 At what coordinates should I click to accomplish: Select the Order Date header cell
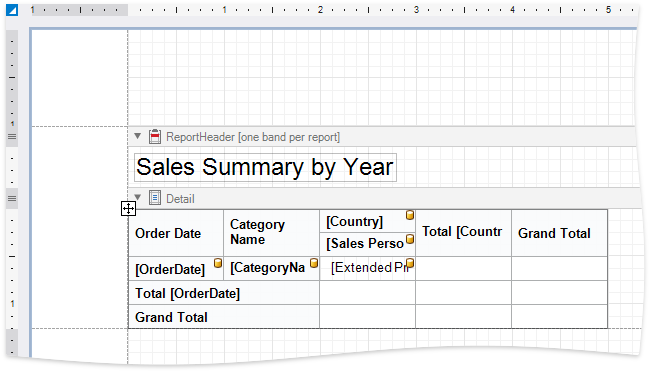coord(176,233)
